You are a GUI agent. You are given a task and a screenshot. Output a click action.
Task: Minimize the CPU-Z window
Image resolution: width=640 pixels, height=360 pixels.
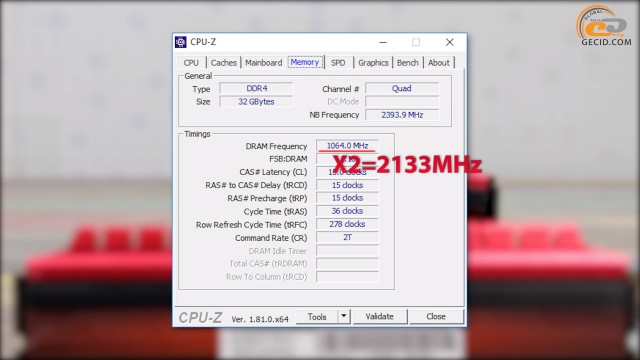383,42
